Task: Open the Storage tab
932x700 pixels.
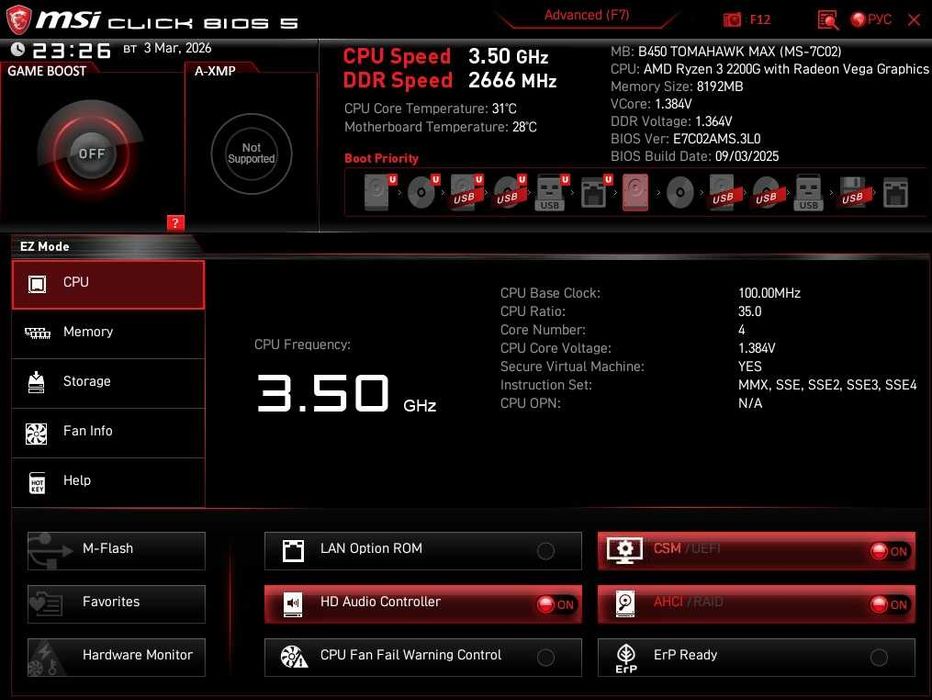Action: (108, 383)
